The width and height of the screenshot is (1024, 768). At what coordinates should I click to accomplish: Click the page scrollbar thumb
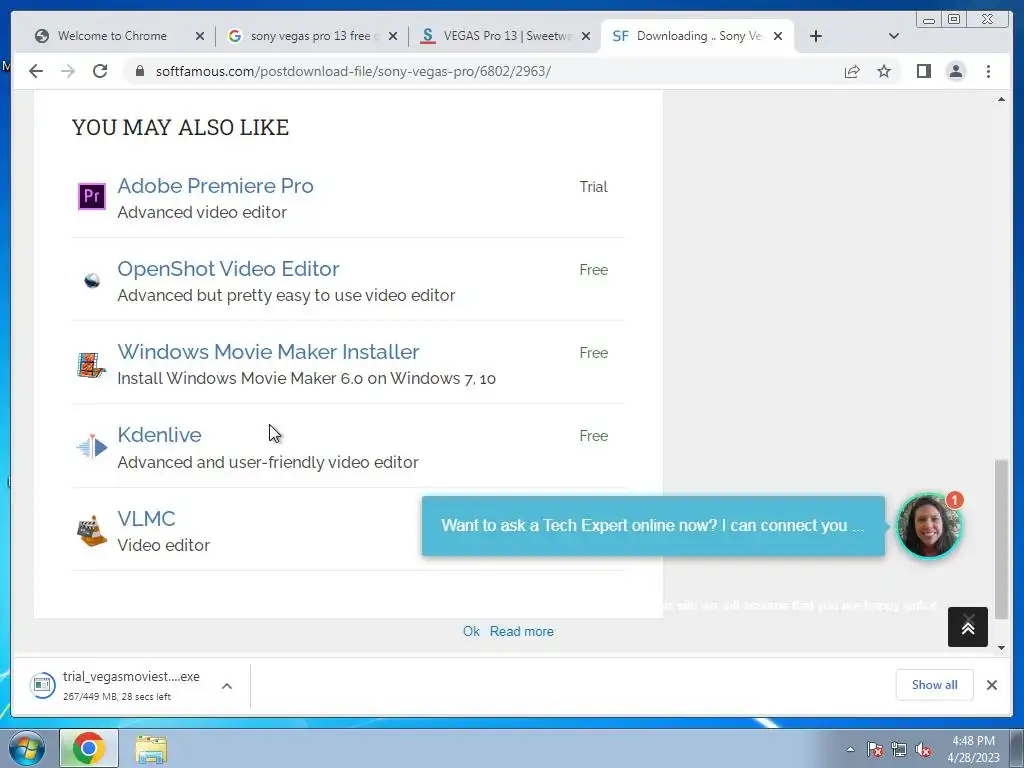[x=1001, y=539]
